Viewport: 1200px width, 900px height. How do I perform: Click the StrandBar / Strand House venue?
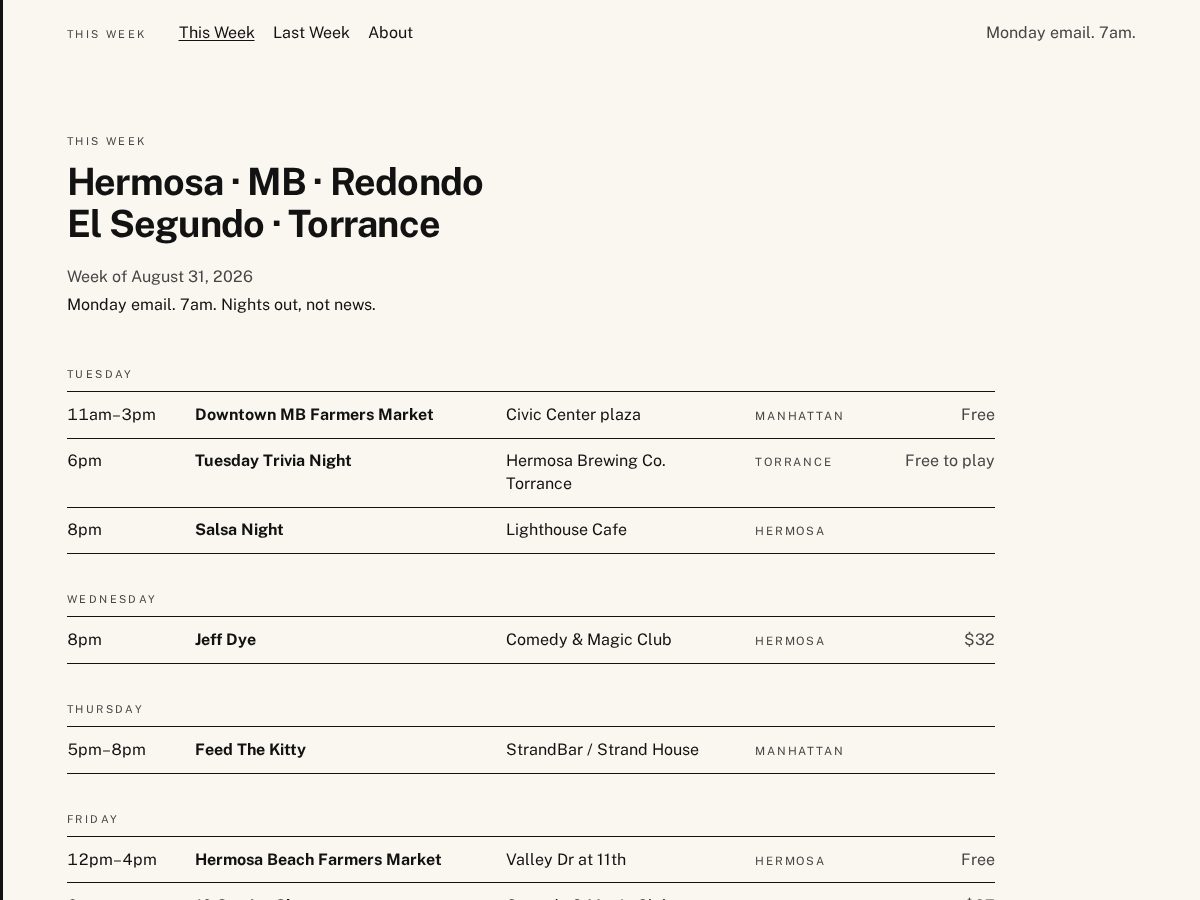tap(602, 750)
